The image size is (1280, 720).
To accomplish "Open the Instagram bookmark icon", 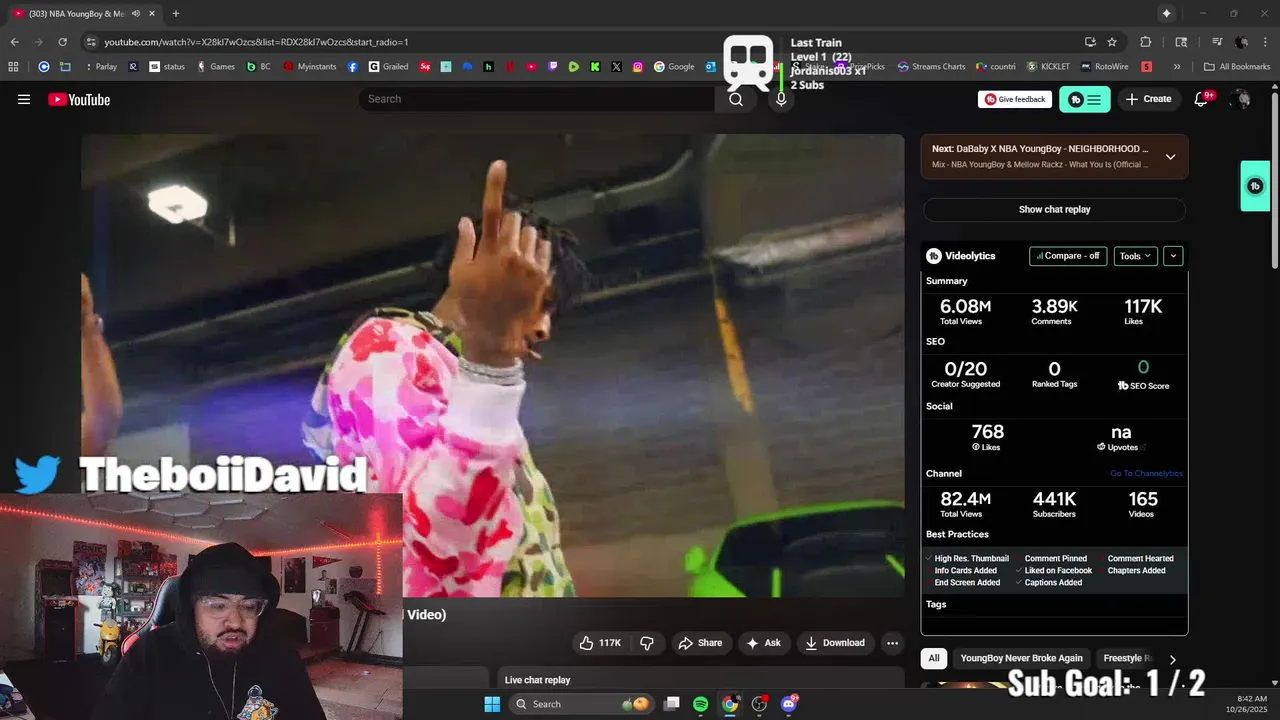I will (x=638, y=67).
